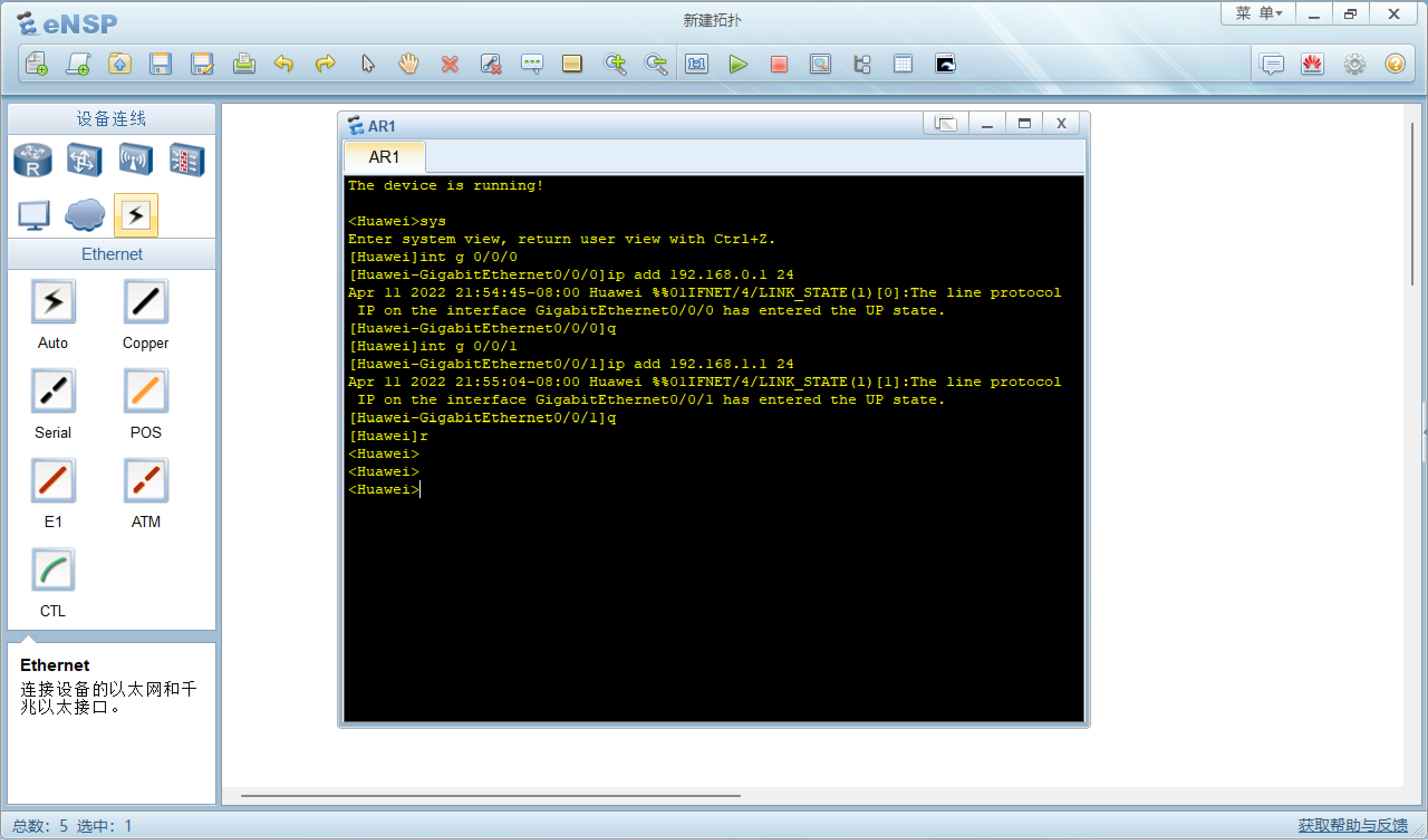
Task: Click the 总数: 5 选中: 1 status text
Action: (x=72, y=826)
